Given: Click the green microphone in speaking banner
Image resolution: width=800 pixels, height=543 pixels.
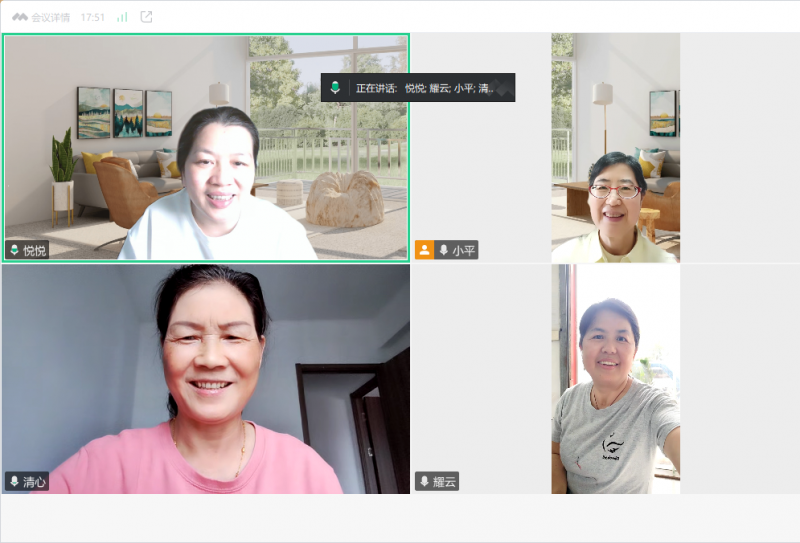Looking at the screenshot, I should (x=336, y=88).
